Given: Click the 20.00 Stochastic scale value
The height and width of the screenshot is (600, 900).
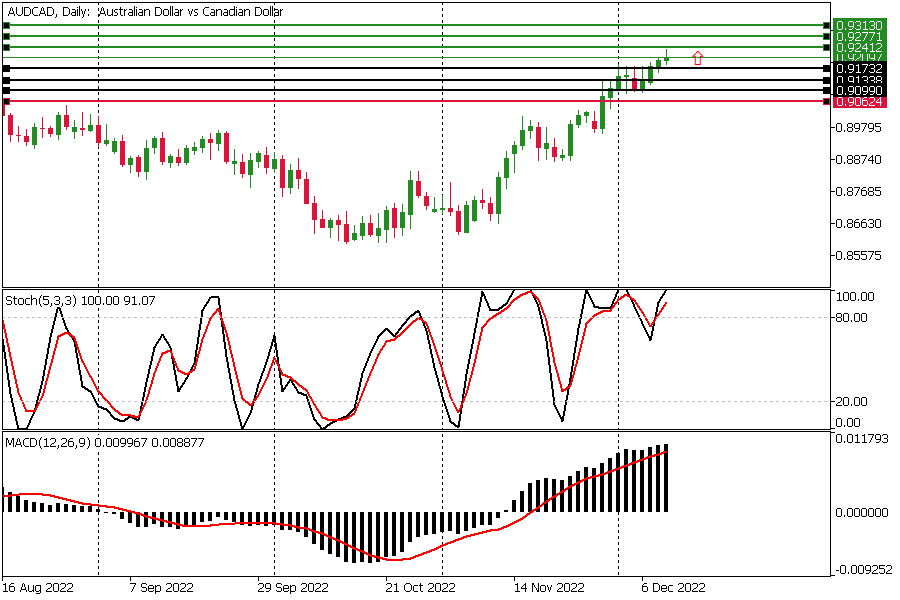Looking at the screenshot, I should (852, 401).
